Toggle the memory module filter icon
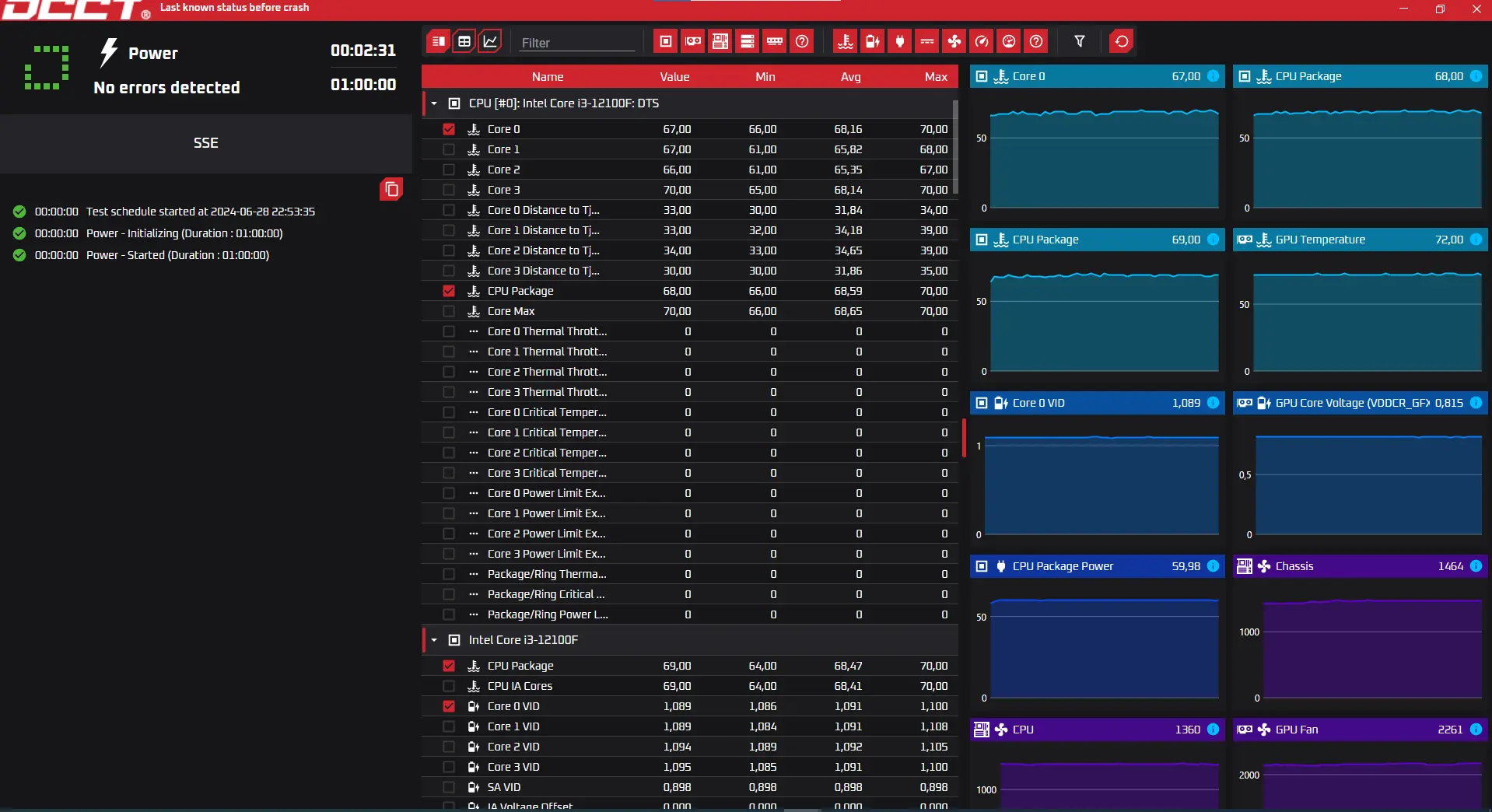The image size is (1492, 812). click(x=775, y=41)
